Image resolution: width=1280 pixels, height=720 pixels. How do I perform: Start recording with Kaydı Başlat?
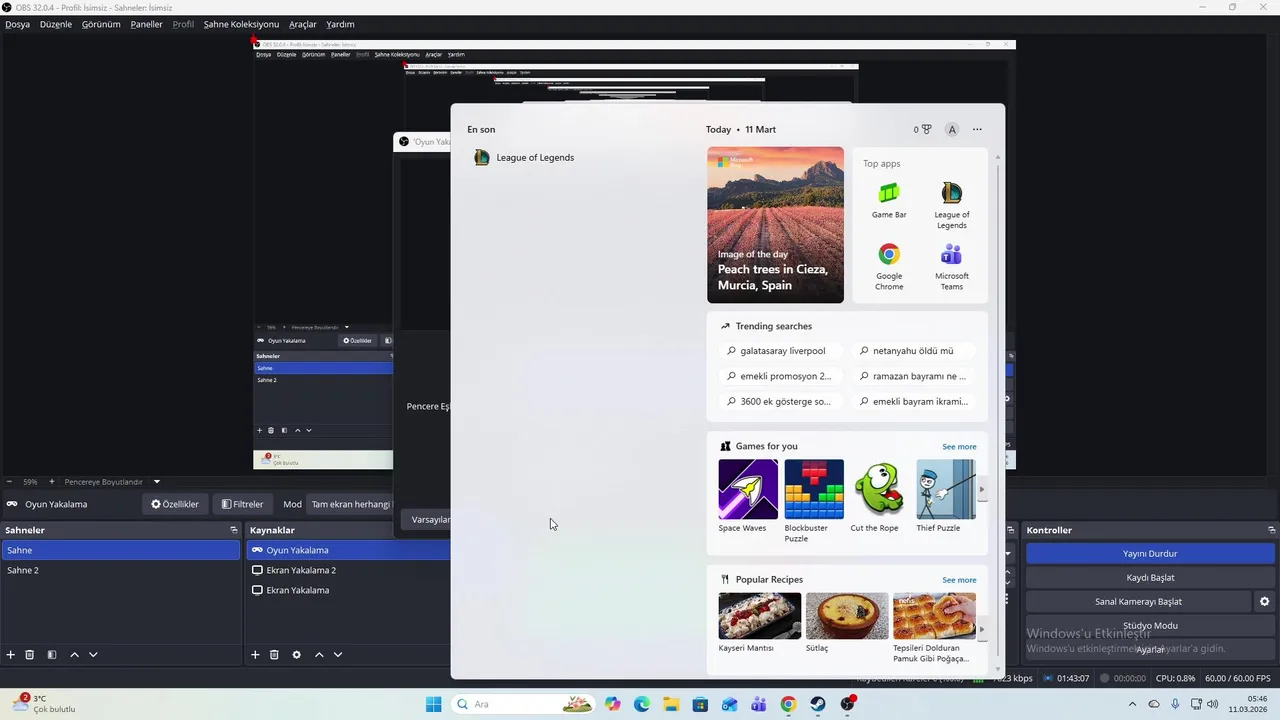1150,578
